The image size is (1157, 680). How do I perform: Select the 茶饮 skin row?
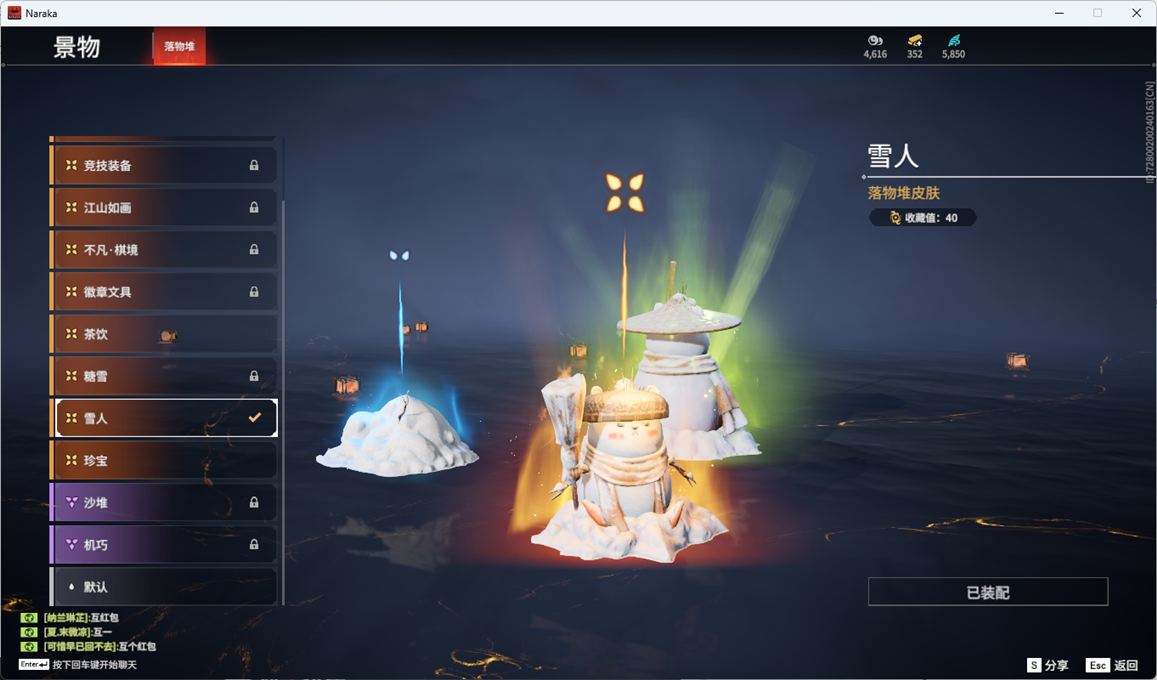(x=163, y=333)
